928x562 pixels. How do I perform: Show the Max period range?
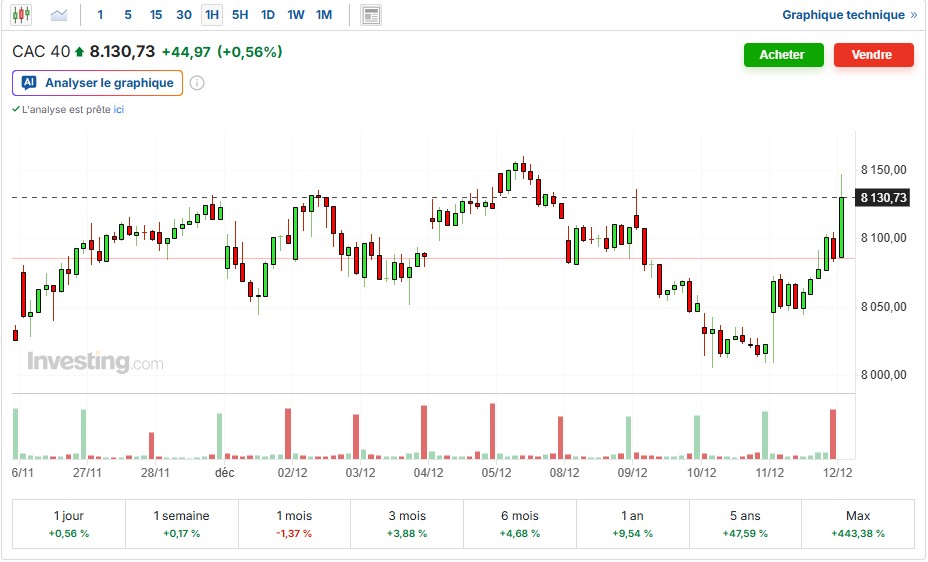click(x=858, y=524)
